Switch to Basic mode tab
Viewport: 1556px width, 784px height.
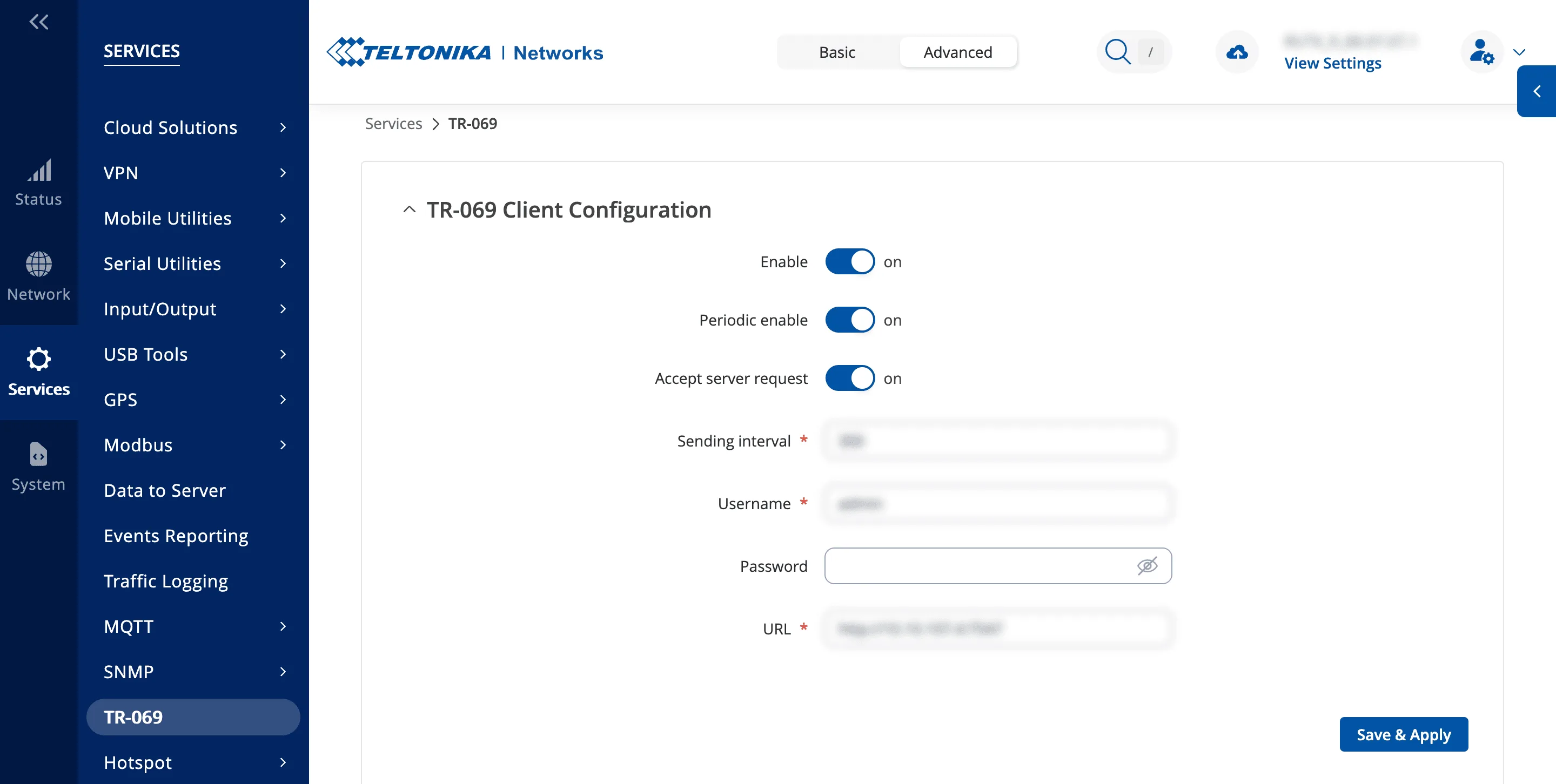pos(836,52)
